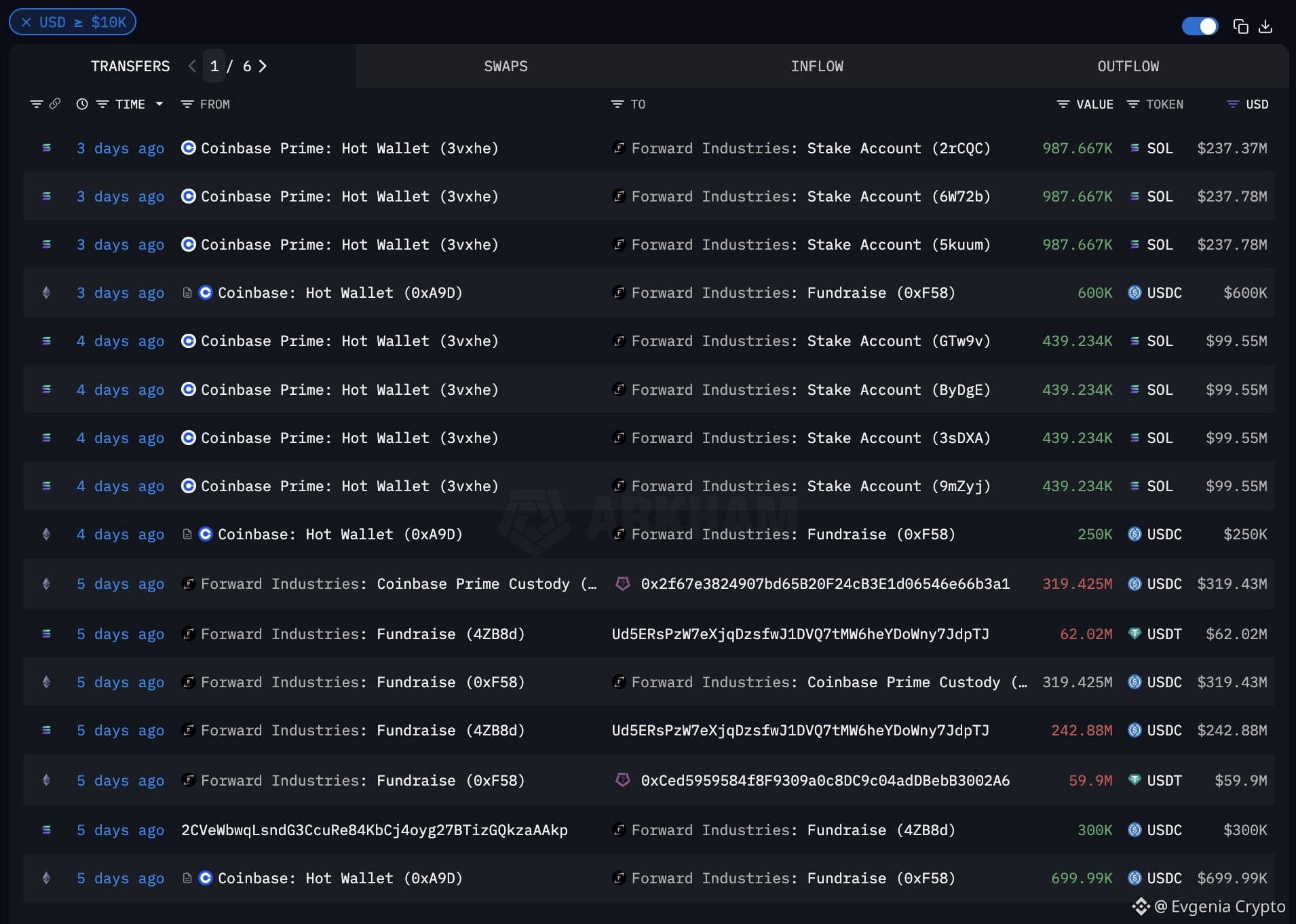Remove the USD ≥ $10K filter chip
Screen dimensions: 1296x924
[26, 22]
